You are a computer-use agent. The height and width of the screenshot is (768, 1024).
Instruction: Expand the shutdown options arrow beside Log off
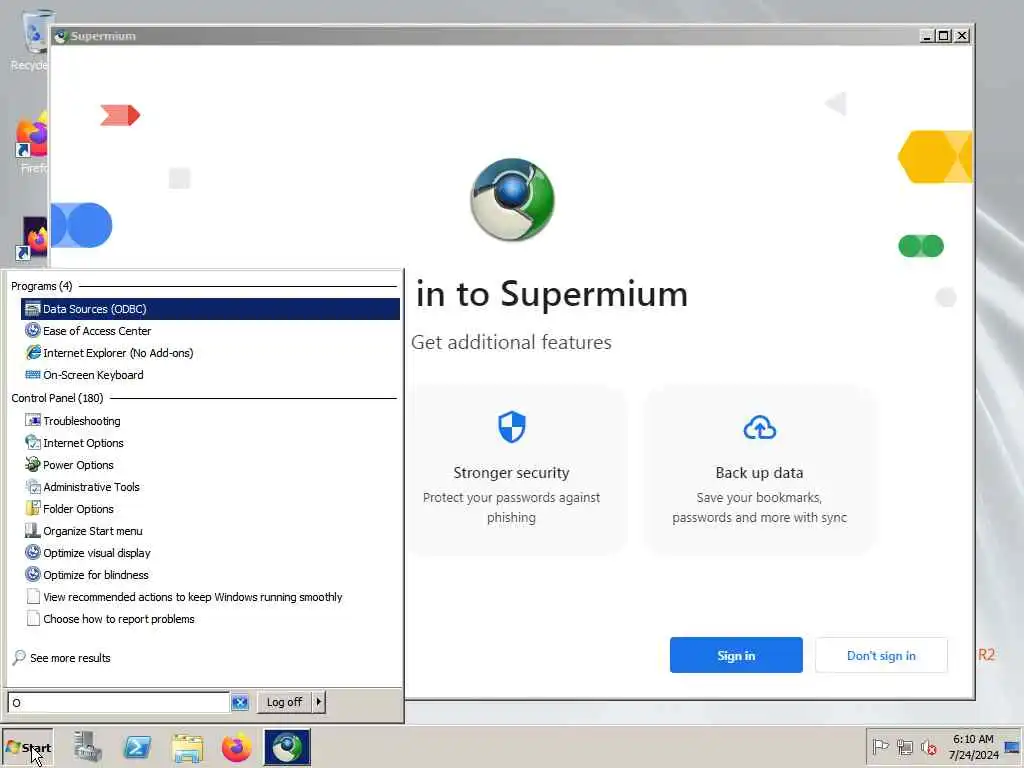(319, 702)
